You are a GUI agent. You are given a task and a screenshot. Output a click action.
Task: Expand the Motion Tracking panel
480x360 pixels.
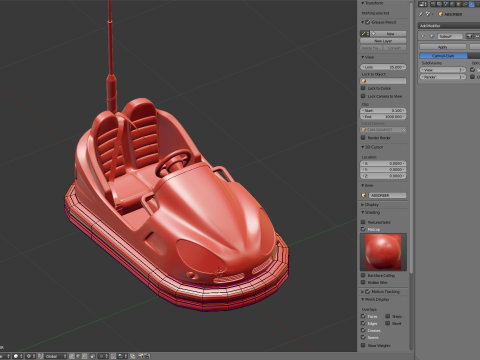coord(363,292)
